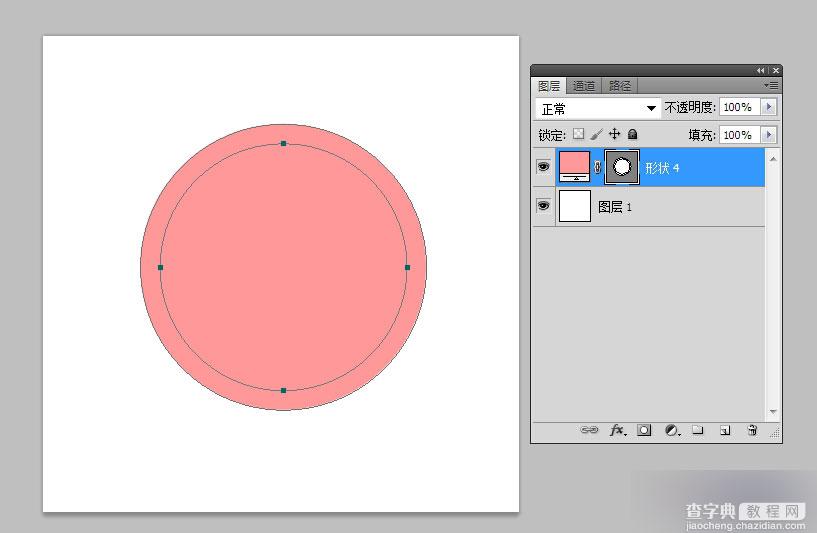Lock all layer attributes
This screenshot has height=533, width=817.
633,134
